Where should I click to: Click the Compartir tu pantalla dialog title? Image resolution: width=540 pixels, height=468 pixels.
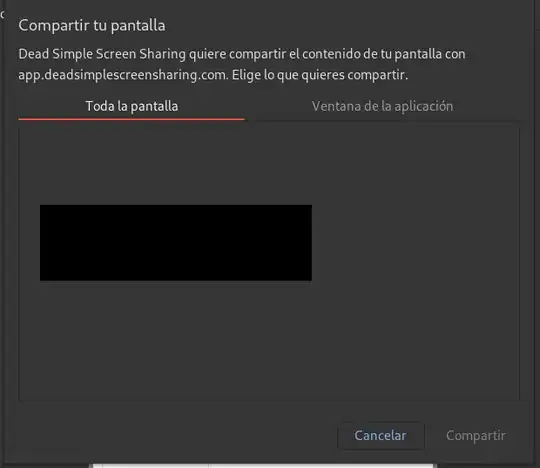(x=92, y=25)
